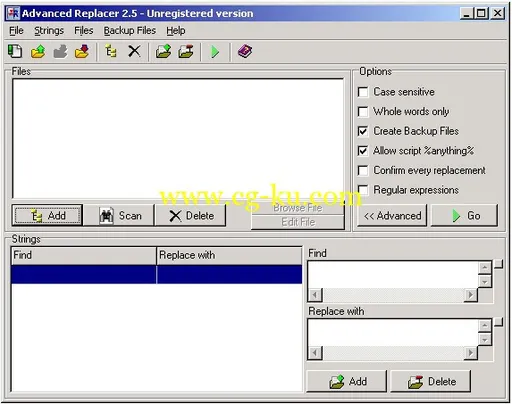Open the Strings menu
512x404 pixels.
[x=49, y=31]
